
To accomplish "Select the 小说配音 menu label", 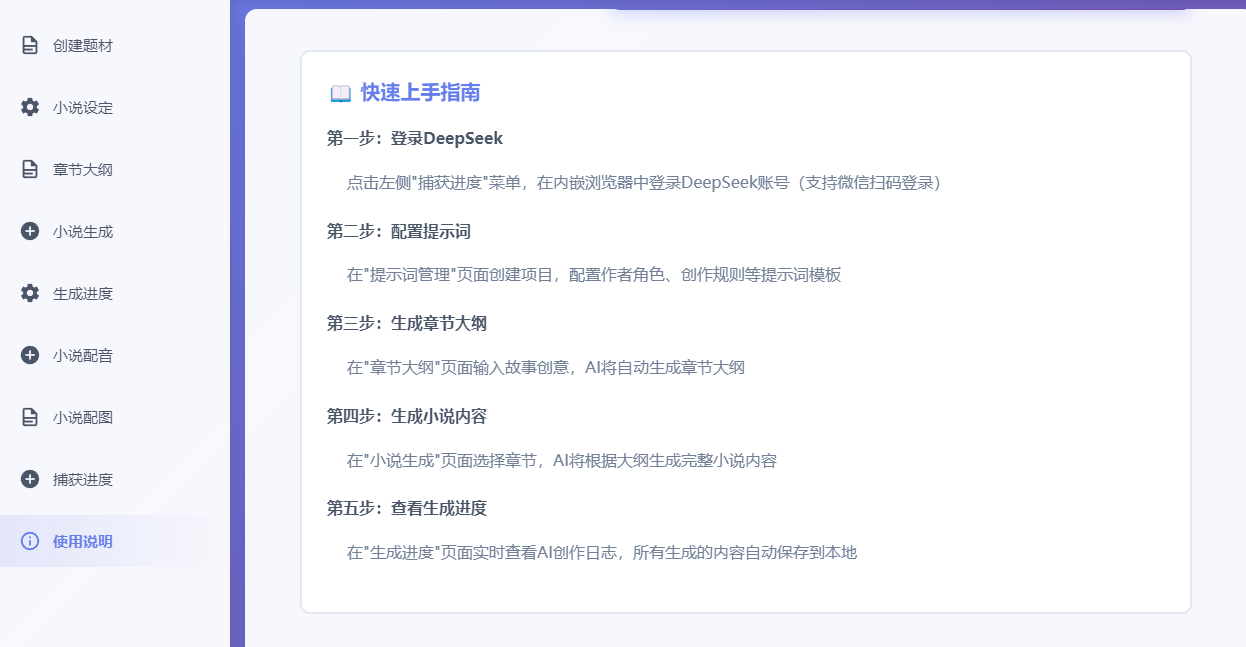I will [x=83, y=355].
